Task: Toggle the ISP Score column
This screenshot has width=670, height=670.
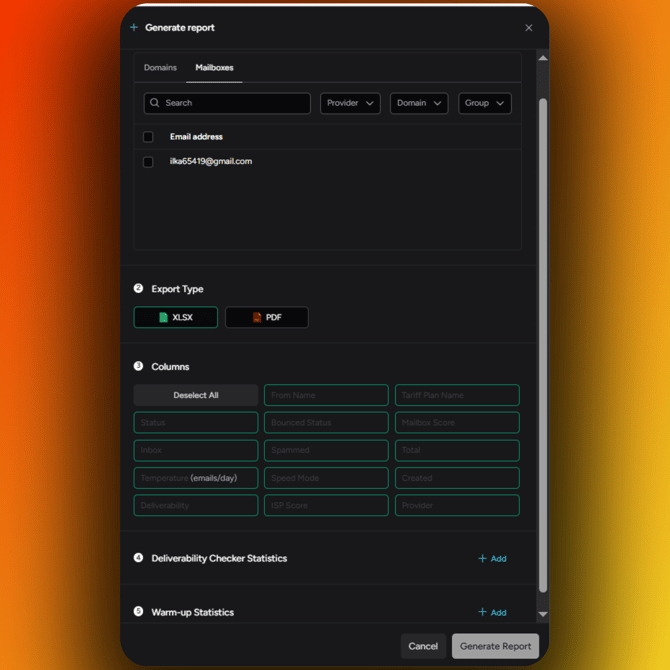Action: pos(326,505)
